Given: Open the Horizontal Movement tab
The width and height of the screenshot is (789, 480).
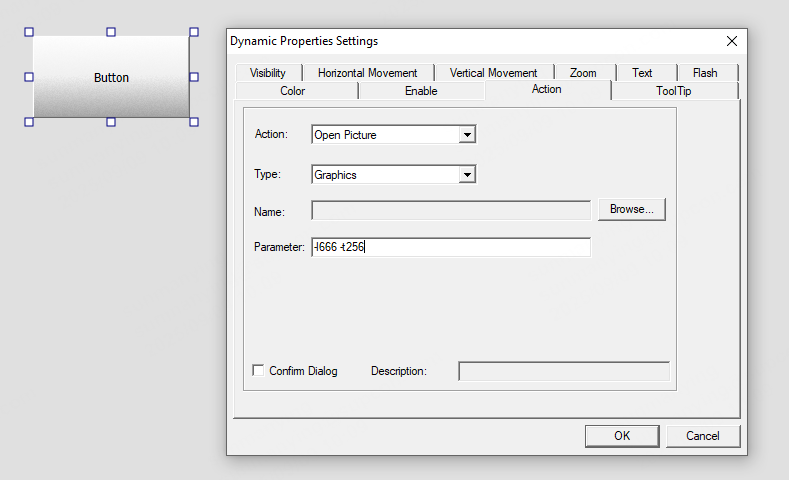Looking at the screenshot, I should (x=368, y=73).
